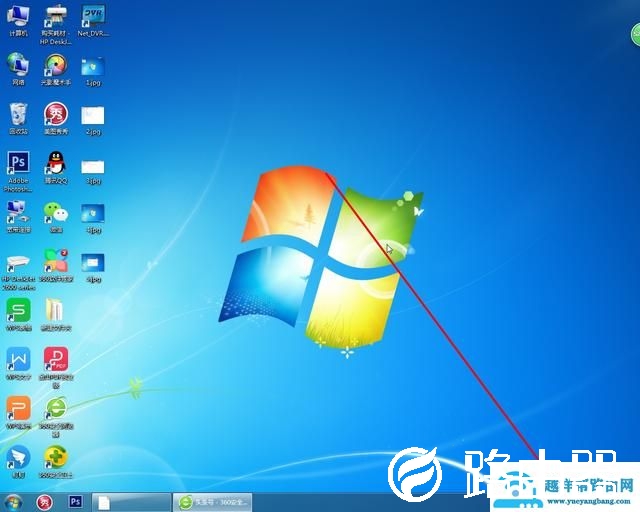Image resolution: width=640 pixels, height=512 pixels.
Task: Open the Tencent QQ penguin shortcut
Action: [56, 167]
